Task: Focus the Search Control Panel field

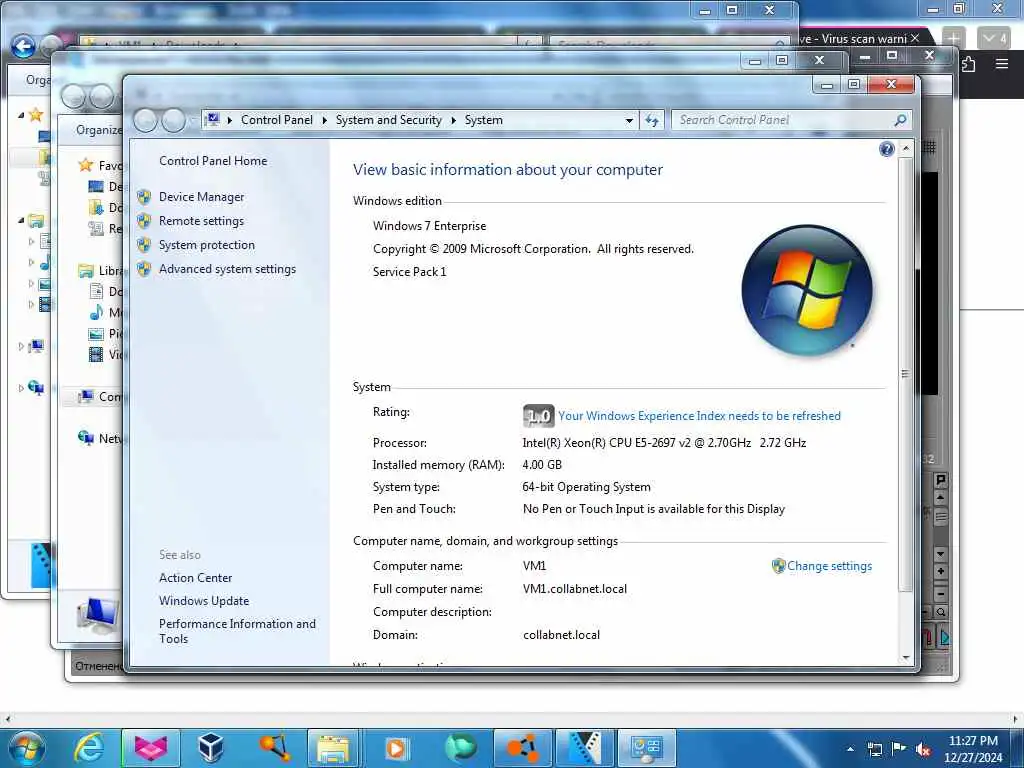Action: [784, 120]
